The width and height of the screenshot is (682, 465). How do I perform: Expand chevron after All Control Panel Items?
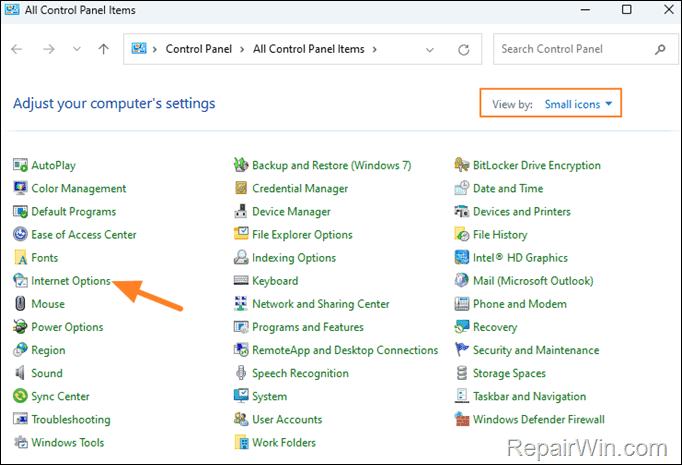click(374, 49)
